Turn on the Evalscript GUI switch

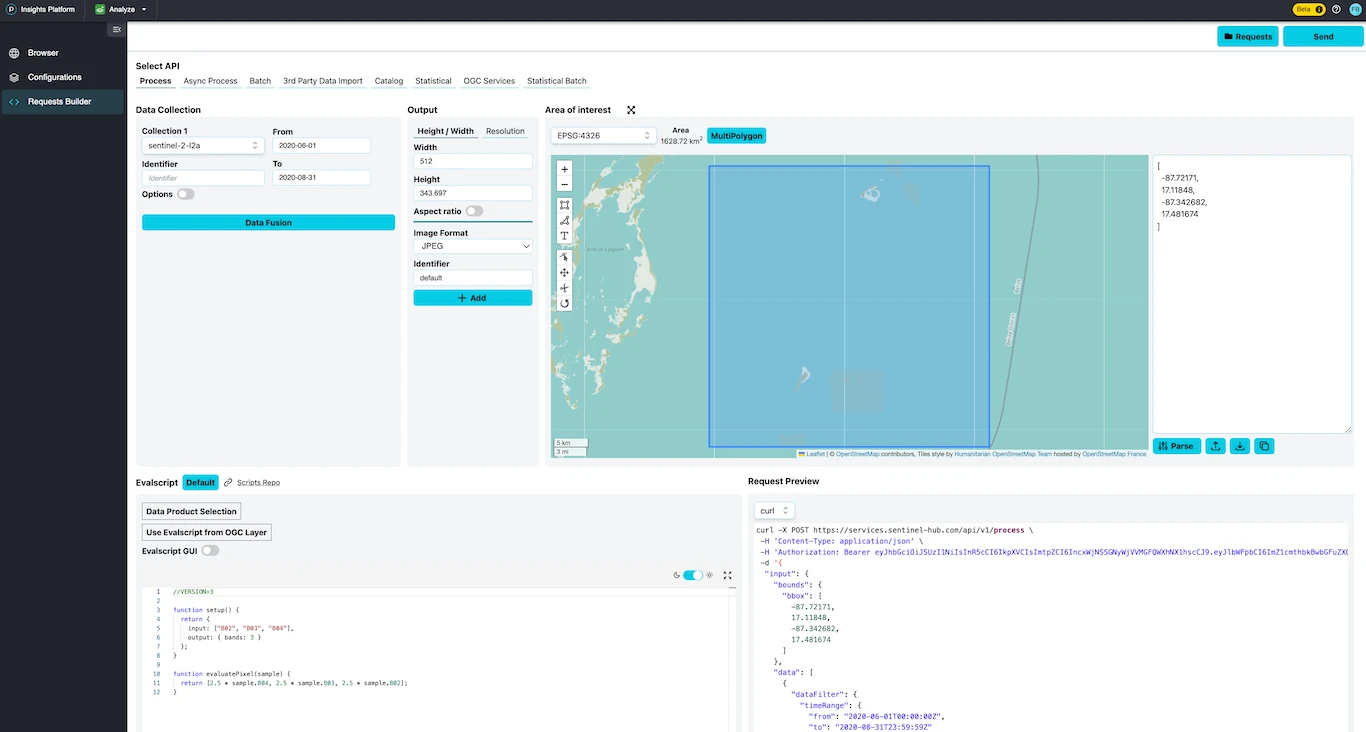point(210,550)
